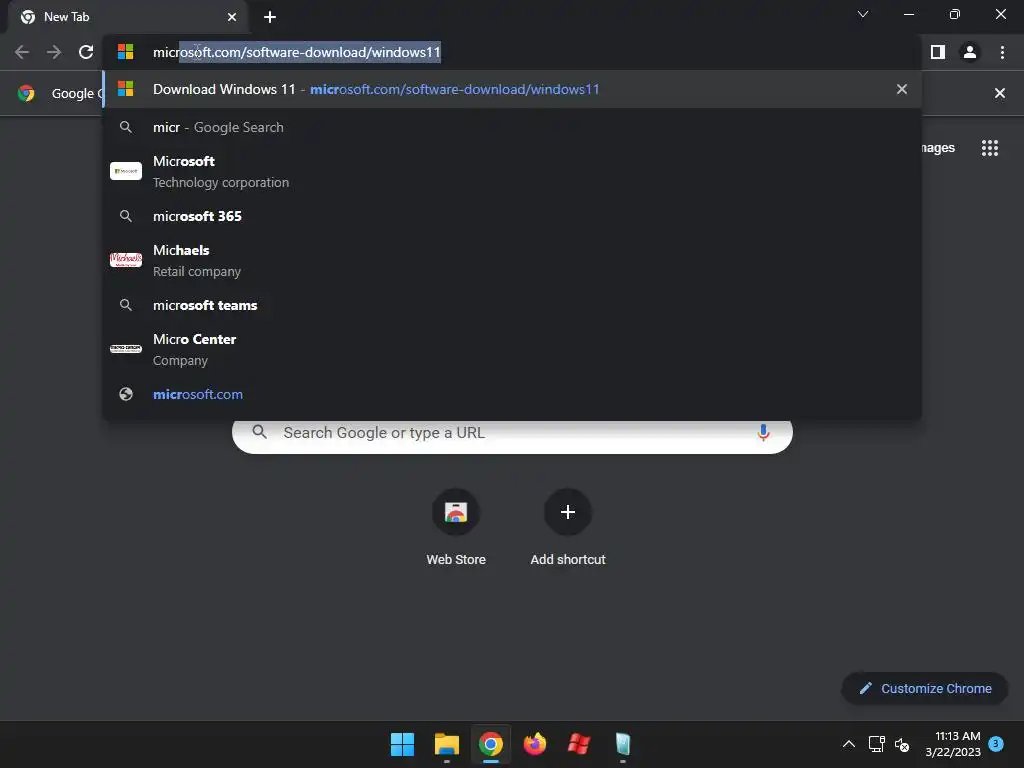Open the clock showing 11:13 AM
The height and width of the screenshot is (768, 1024).
click(953, 744)
